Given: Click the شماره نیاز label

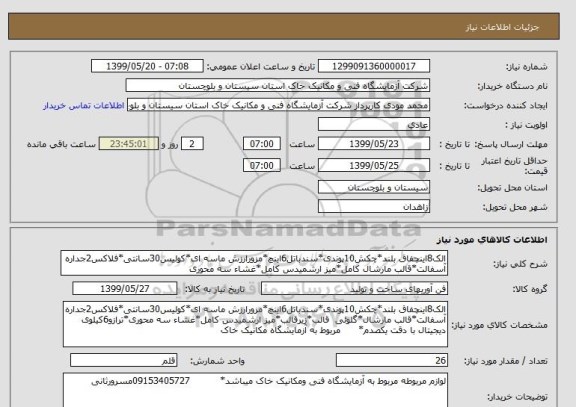Looking at the screenshot, I should [527, 67].
